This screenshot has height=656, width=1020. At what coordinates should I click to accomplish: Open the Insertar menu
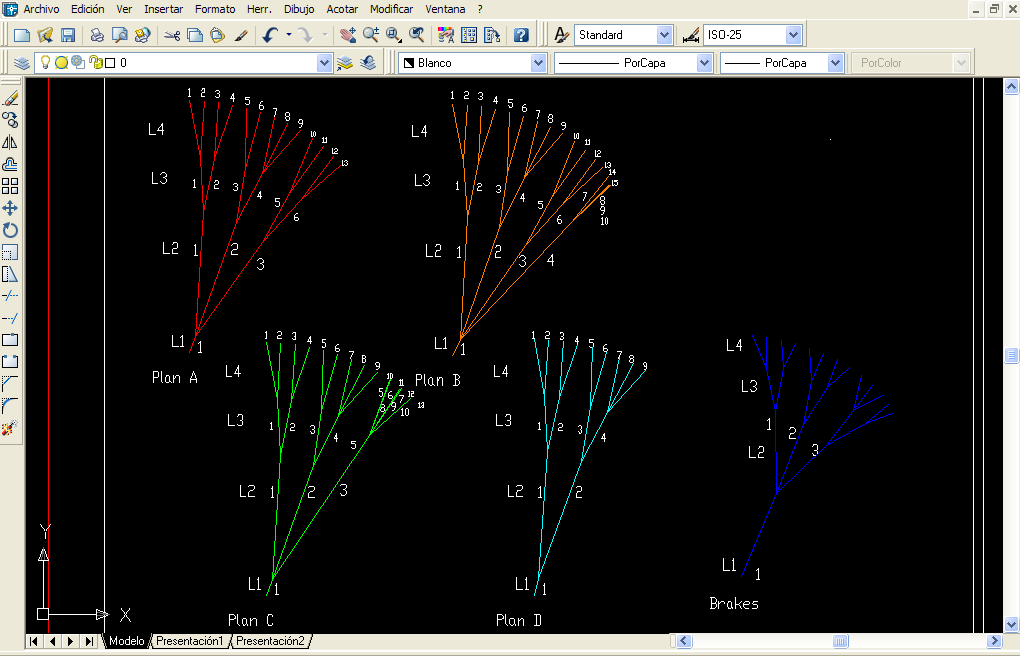(x=163, y=9)
